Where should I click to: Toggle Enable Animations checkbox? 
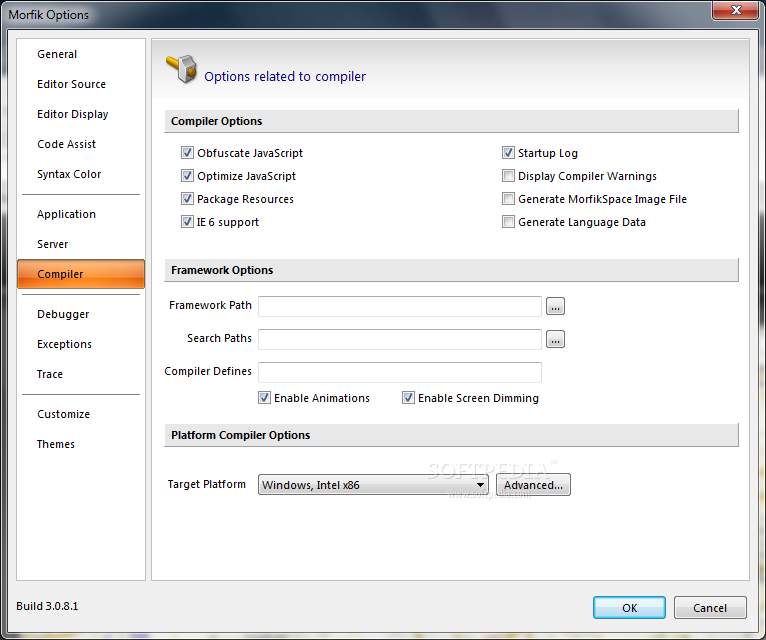pos(264,398)
